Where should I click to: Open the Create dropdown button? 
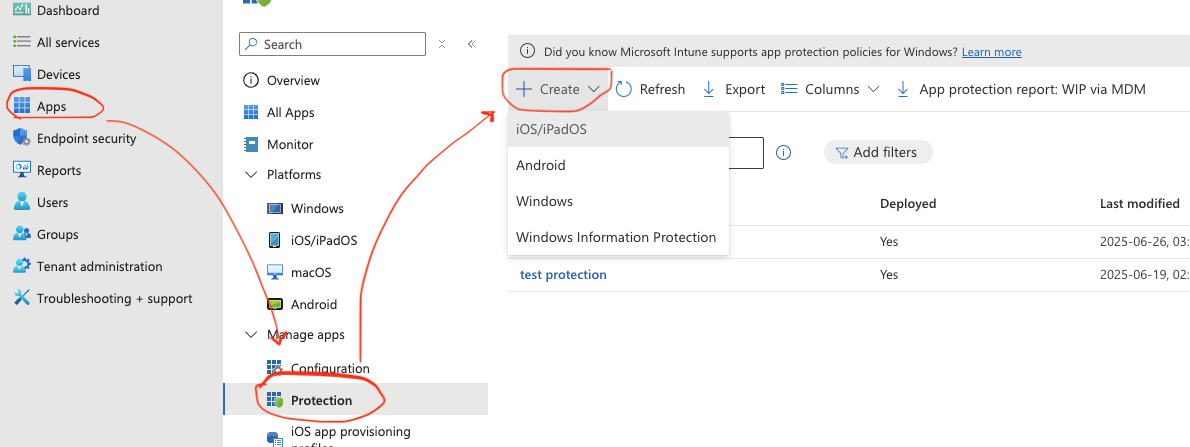pos(558,89)
